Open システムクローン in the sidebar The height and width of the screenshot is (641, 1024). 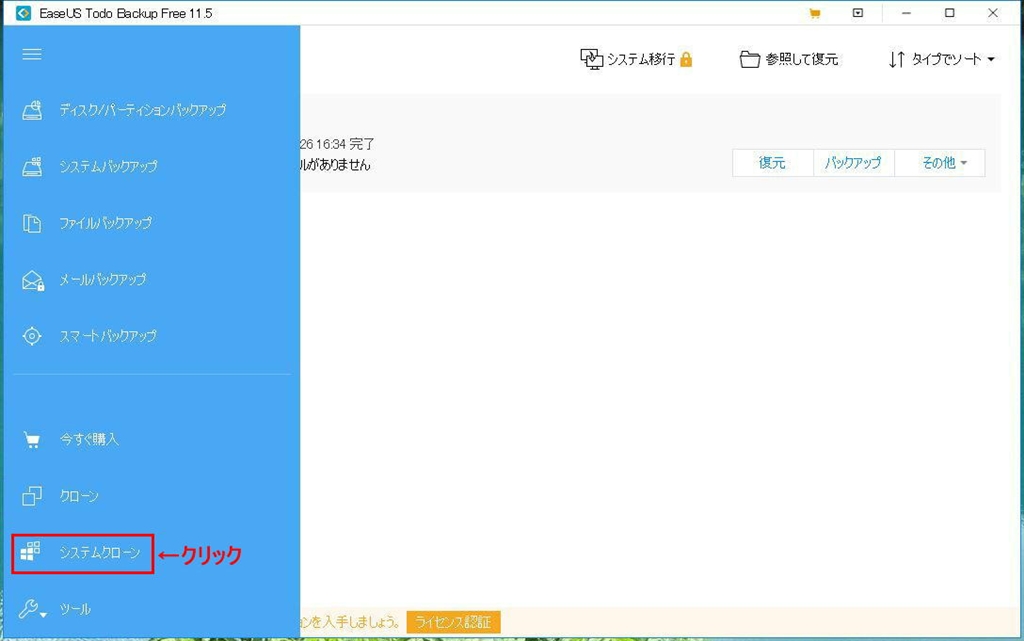click(100, 552)
